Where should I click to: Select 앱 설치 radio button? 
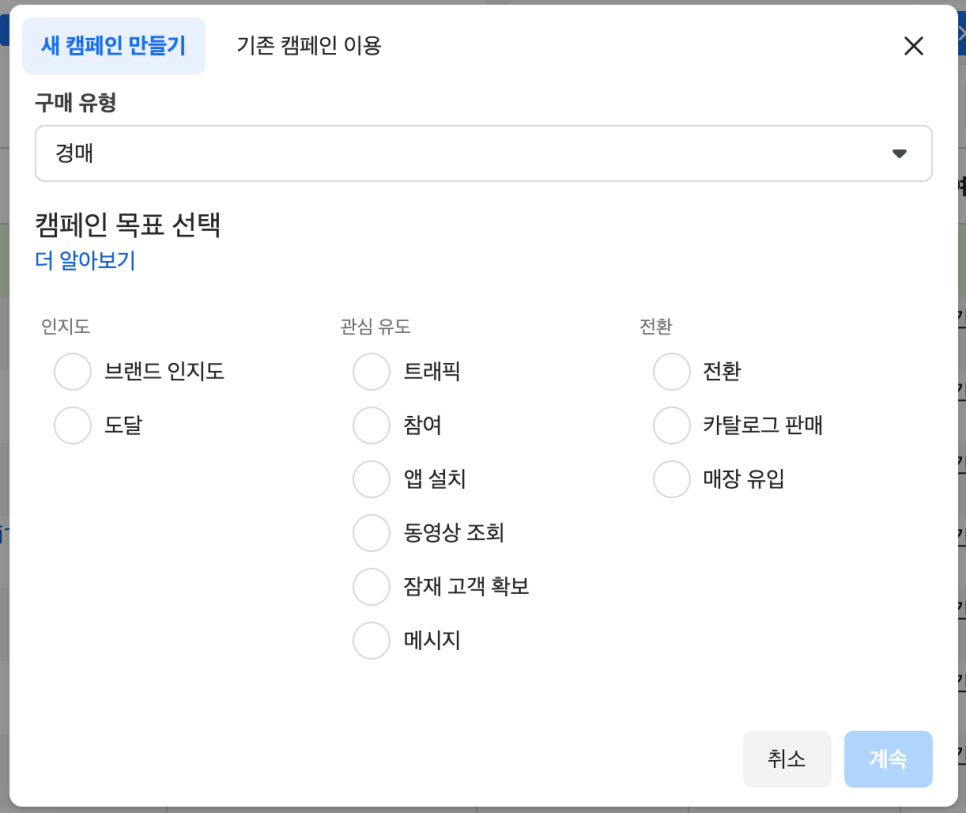click(x=371, y=479)
